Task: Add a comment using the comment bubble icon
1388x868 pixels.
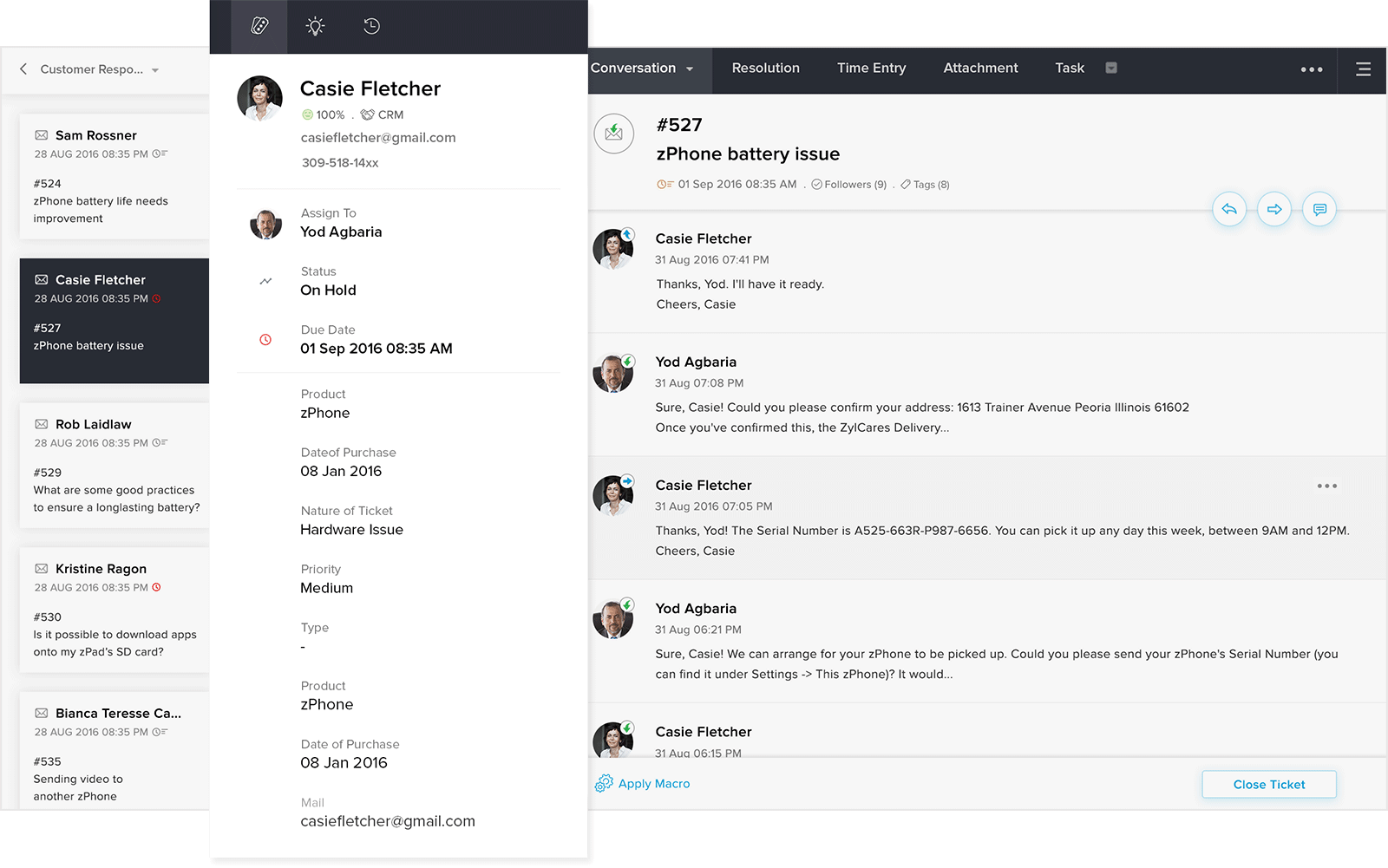Action: tap(1319, 209)
